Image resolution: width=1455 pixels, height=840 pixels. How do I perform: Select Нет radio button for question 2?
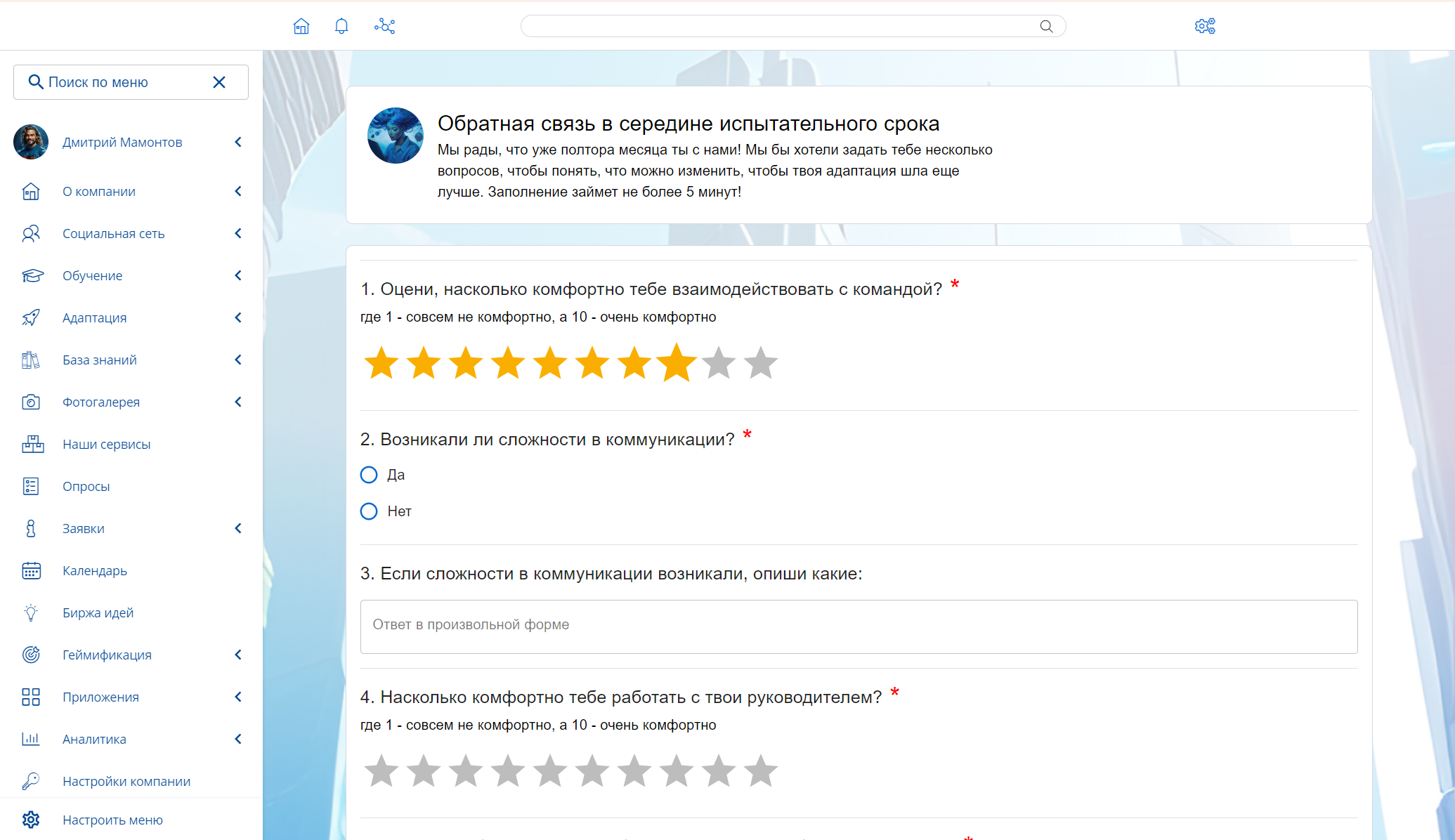pyautogui.click(x=368, y=511)
